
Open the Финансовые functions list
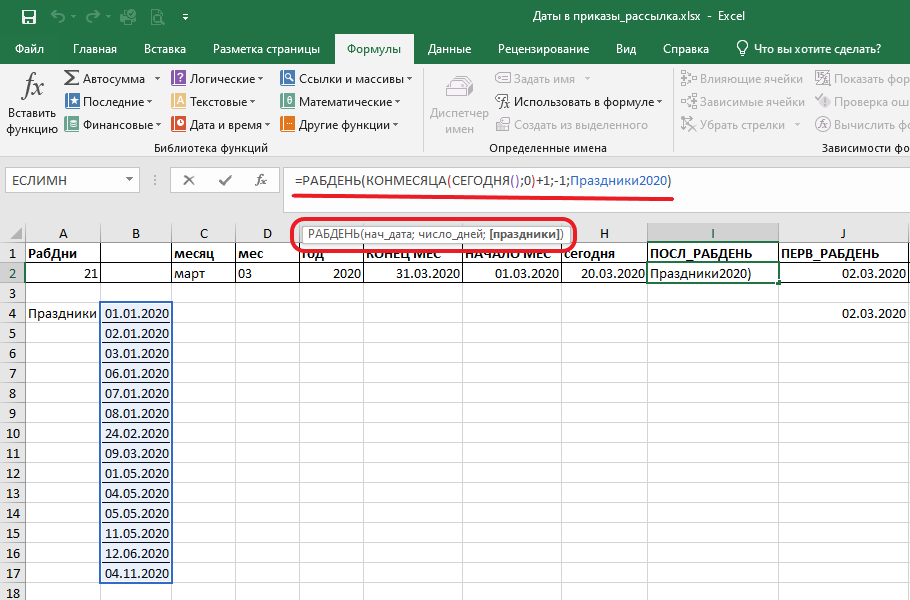[113, 124]
